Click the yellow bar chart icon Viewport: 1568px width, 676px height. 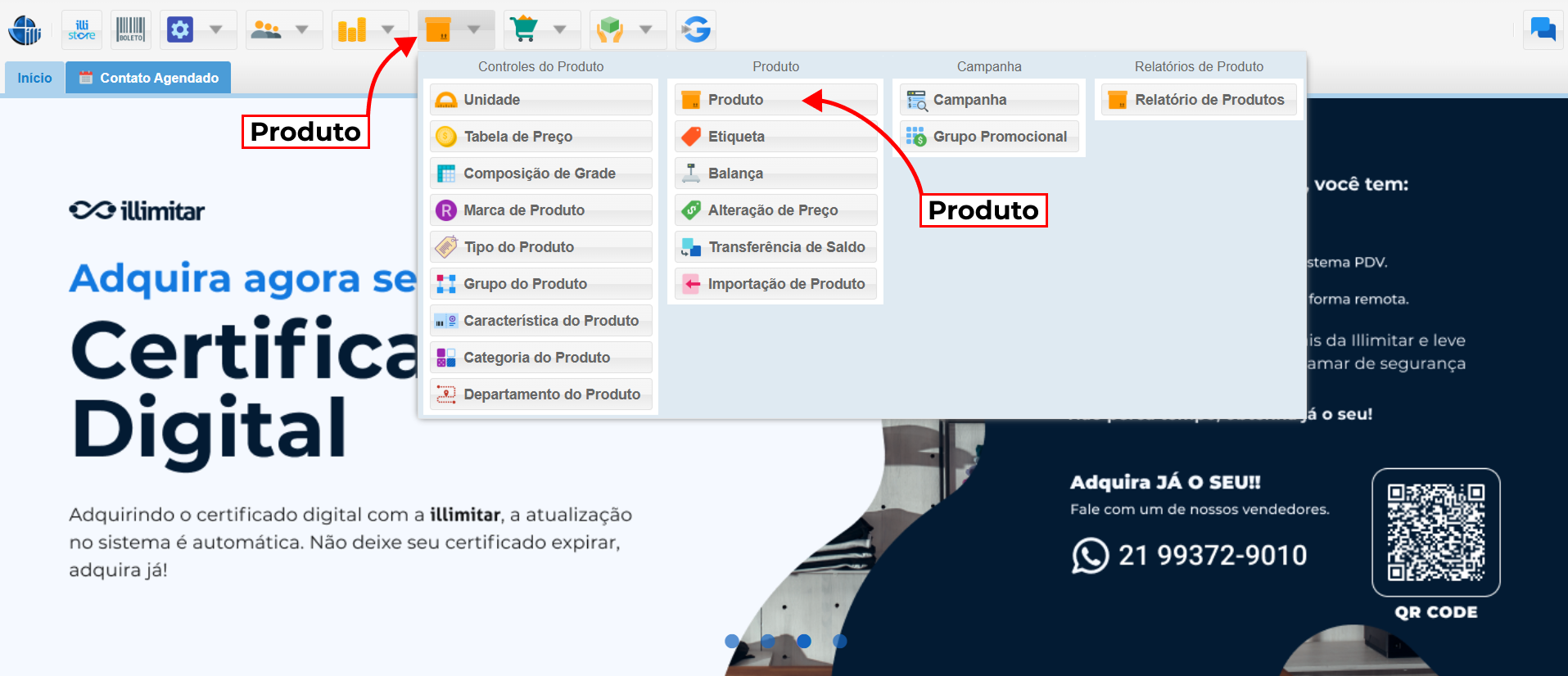[352, 30]
